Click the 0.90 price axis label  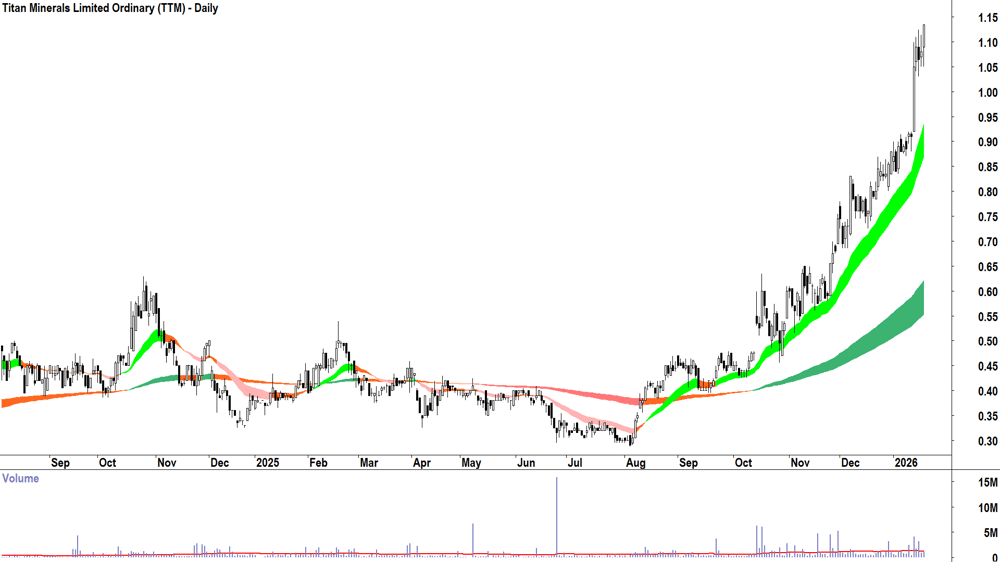pyautogui.click(x=987, y=142)
